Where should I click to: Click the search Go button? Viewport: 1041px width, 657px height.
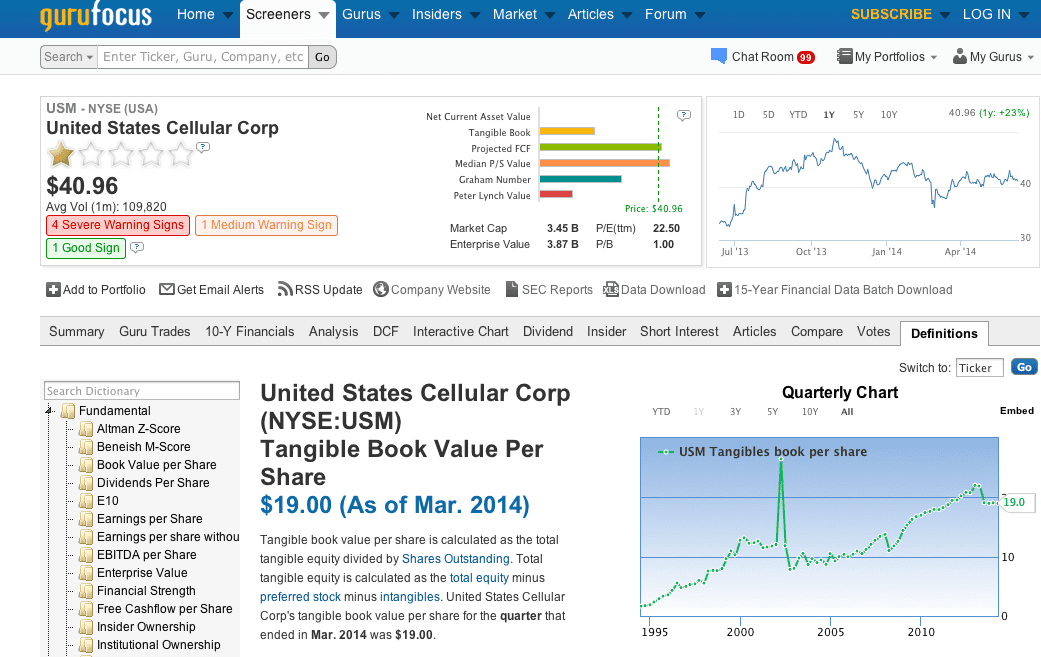pos(322,57)
